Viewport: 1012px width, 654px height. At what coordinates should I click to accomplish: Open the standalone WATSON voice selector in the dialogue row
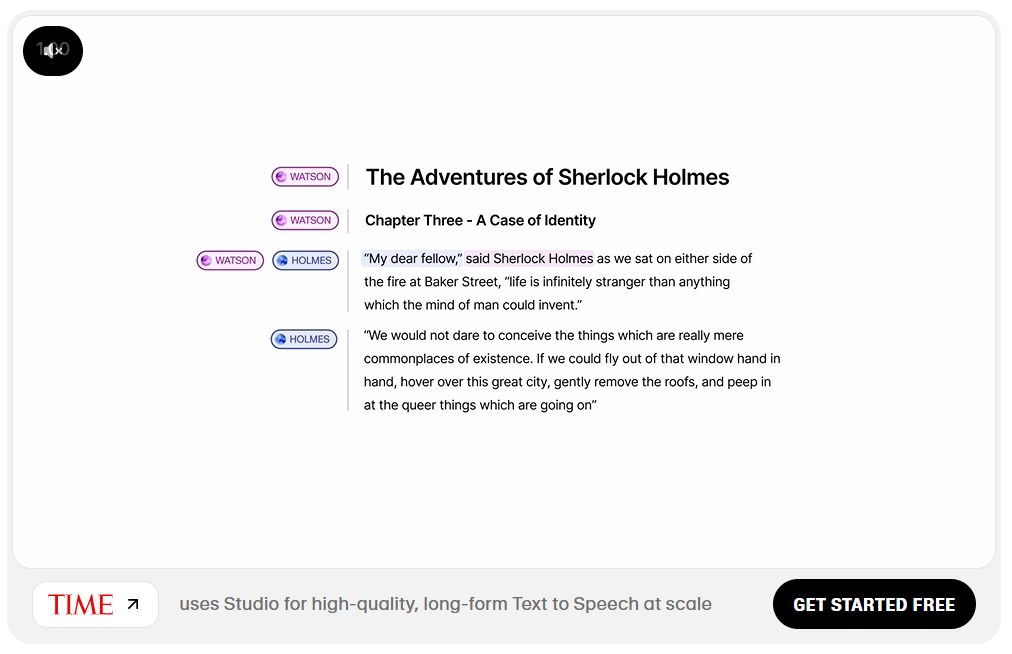[x=230, y=260]
